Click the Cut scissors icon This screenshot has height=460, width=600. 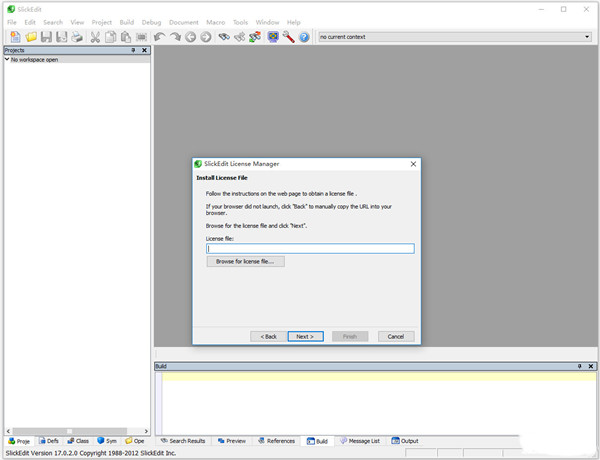pos(95,37)
